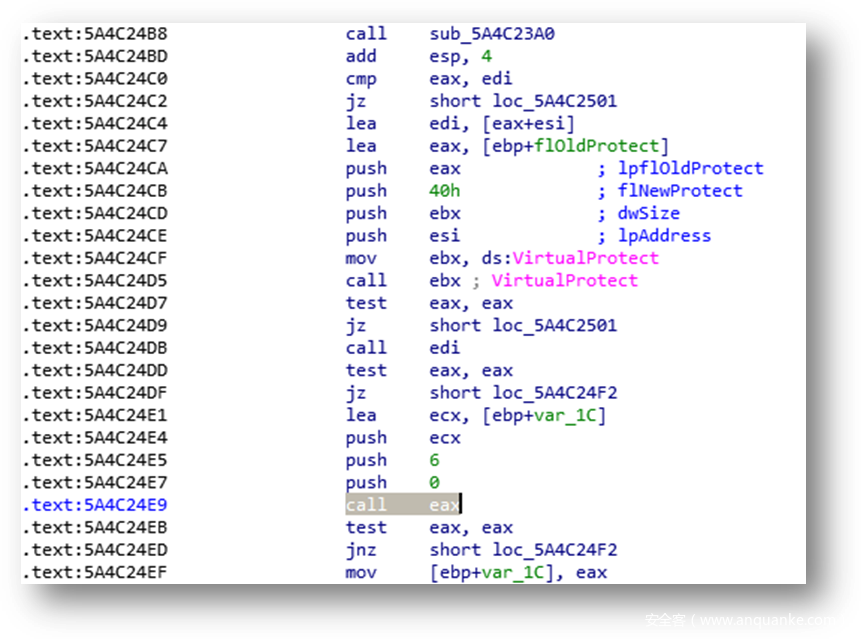Click the call edi instruction
The height and width of the screenshot is (639, 861).
point(403,348)
